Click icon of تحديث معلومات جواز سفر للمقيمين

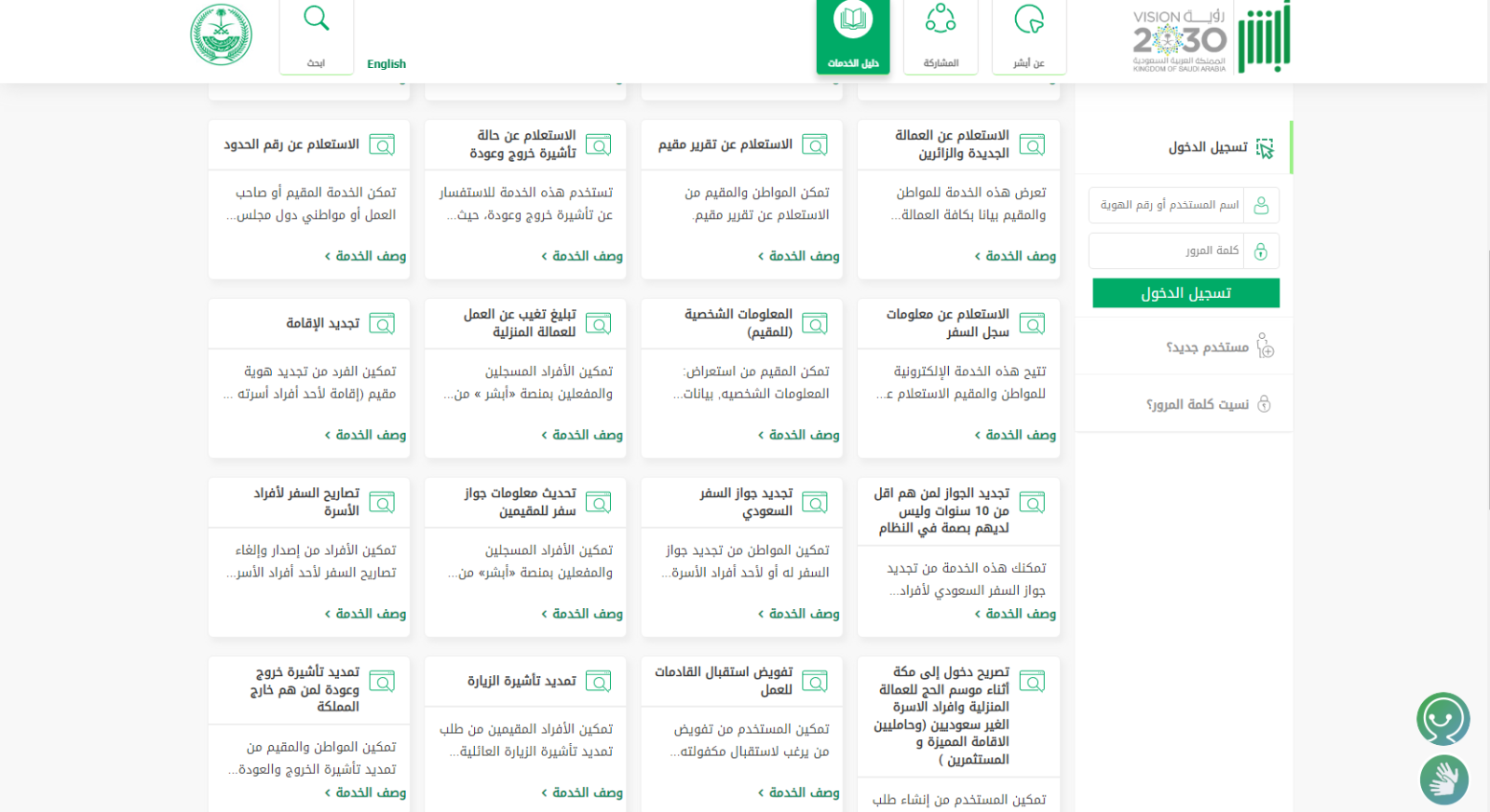(598, 503)
